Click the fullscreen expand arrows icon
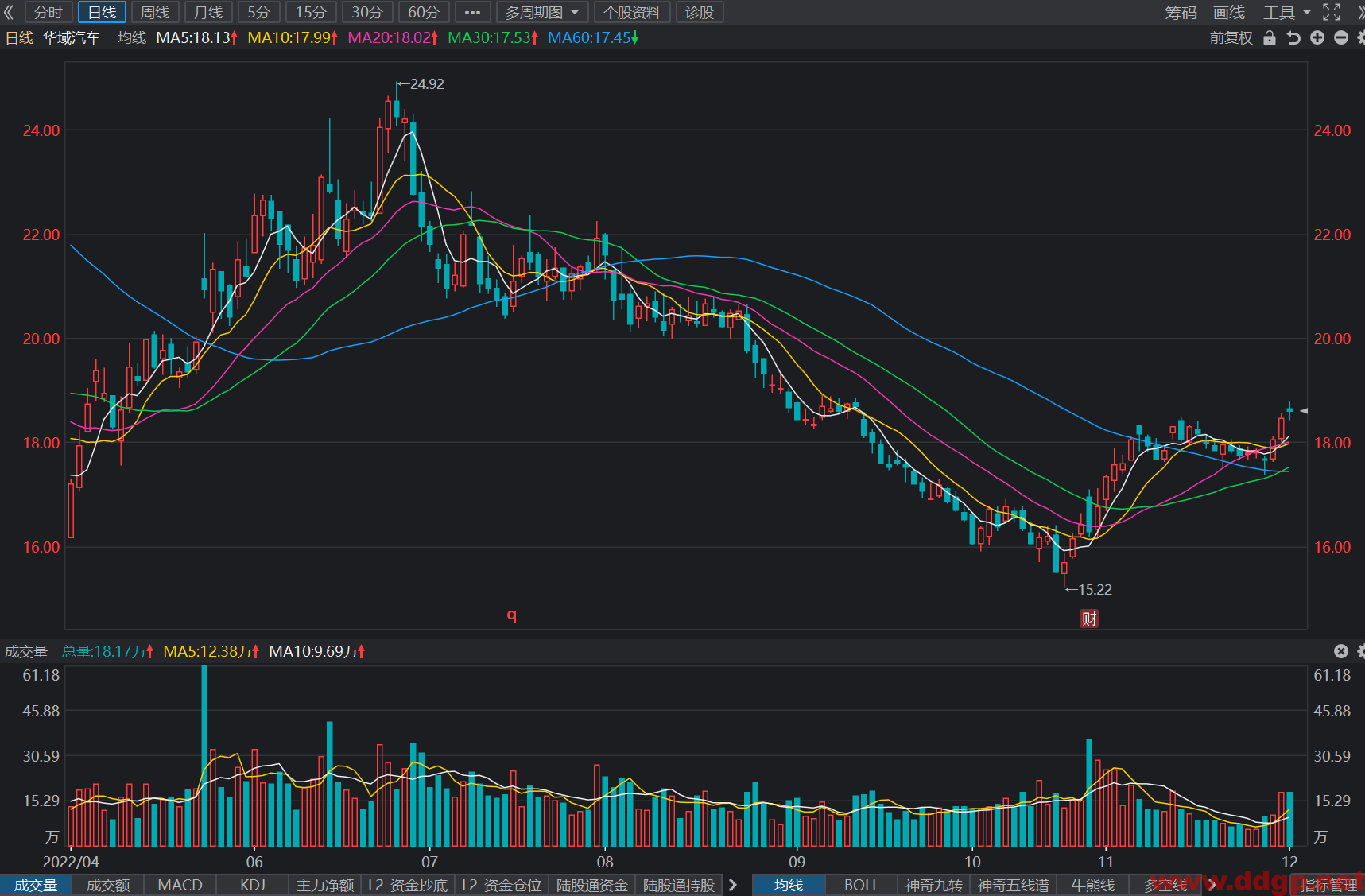This screenshot has height=896, width=1365. point(1332,12)
